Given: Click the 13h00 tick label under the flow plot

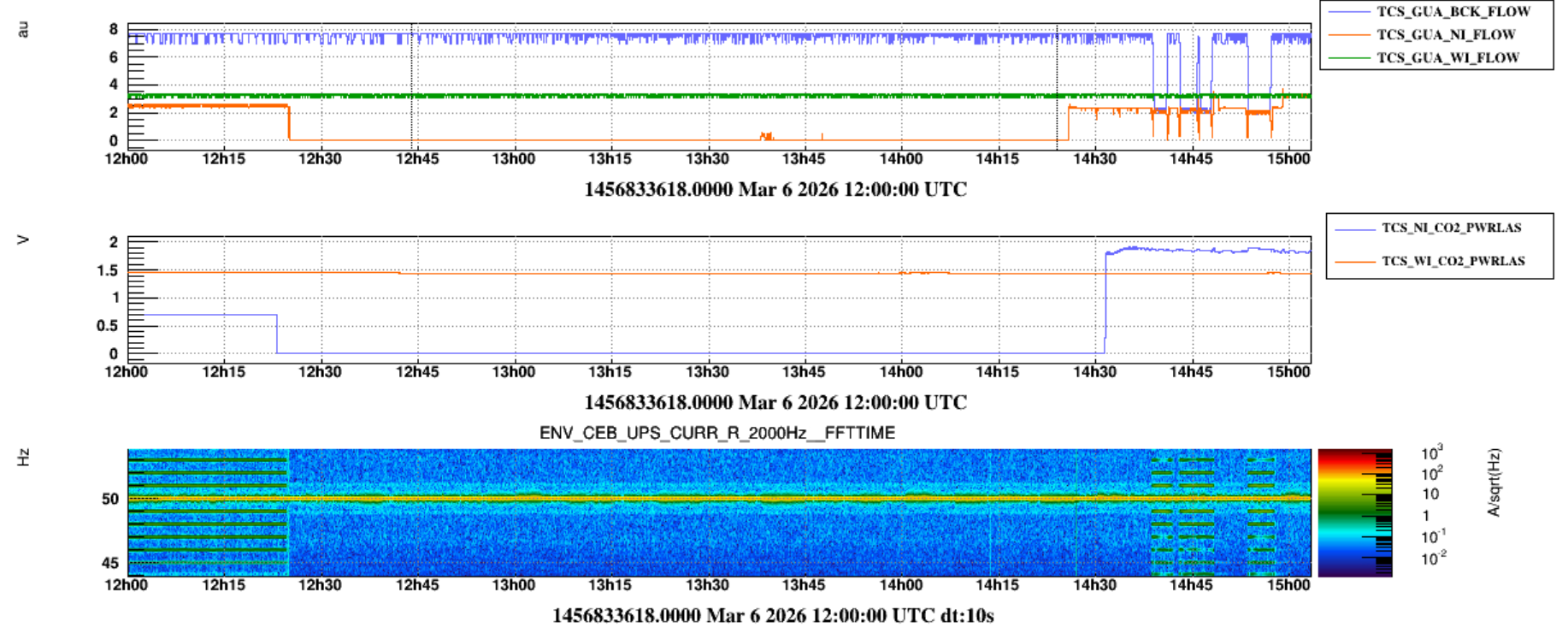Looking at the screenshot, I should 513,159.
